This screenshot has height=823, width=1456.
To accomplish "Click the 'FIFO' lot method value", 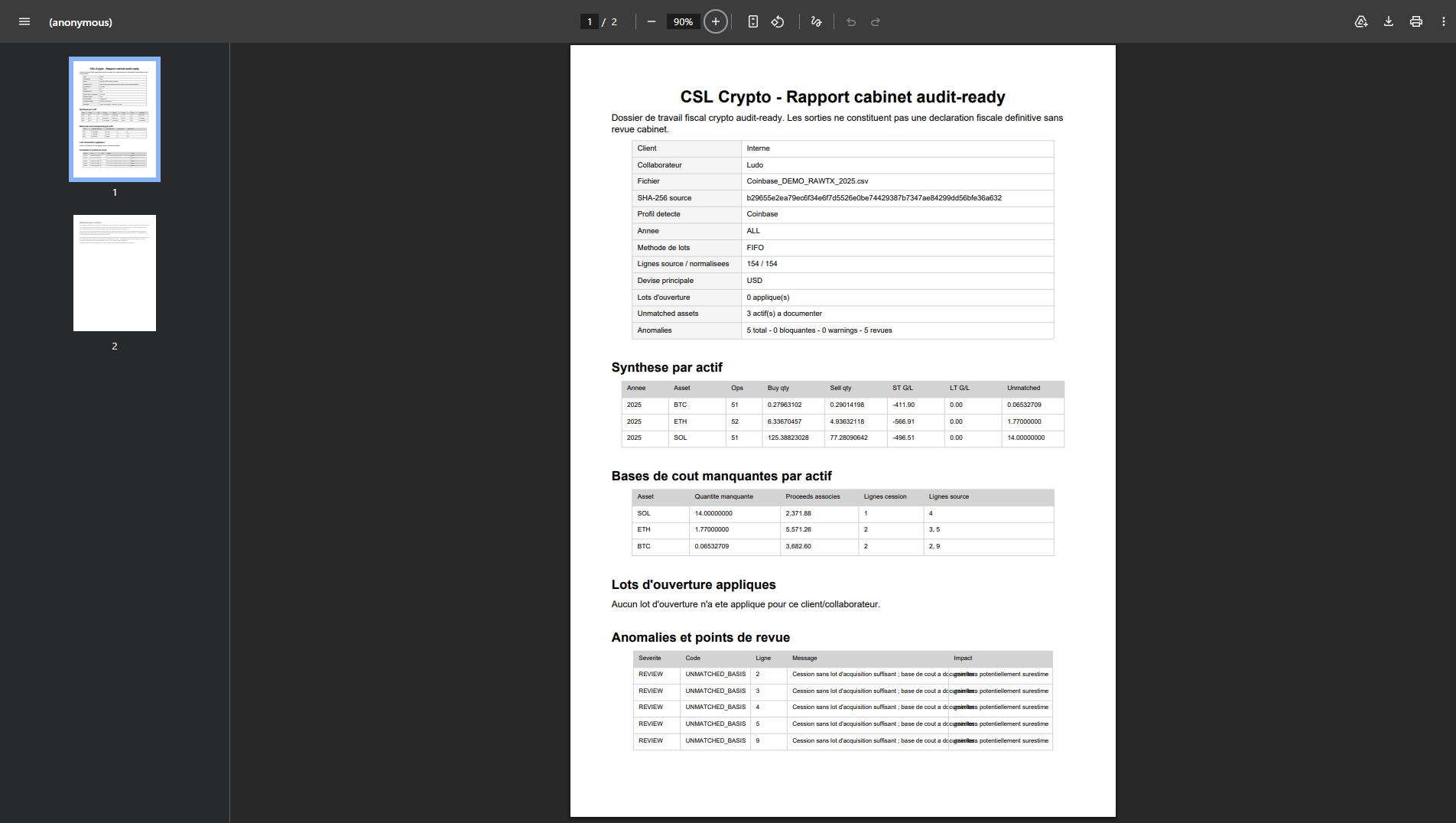I will (755, 248).
